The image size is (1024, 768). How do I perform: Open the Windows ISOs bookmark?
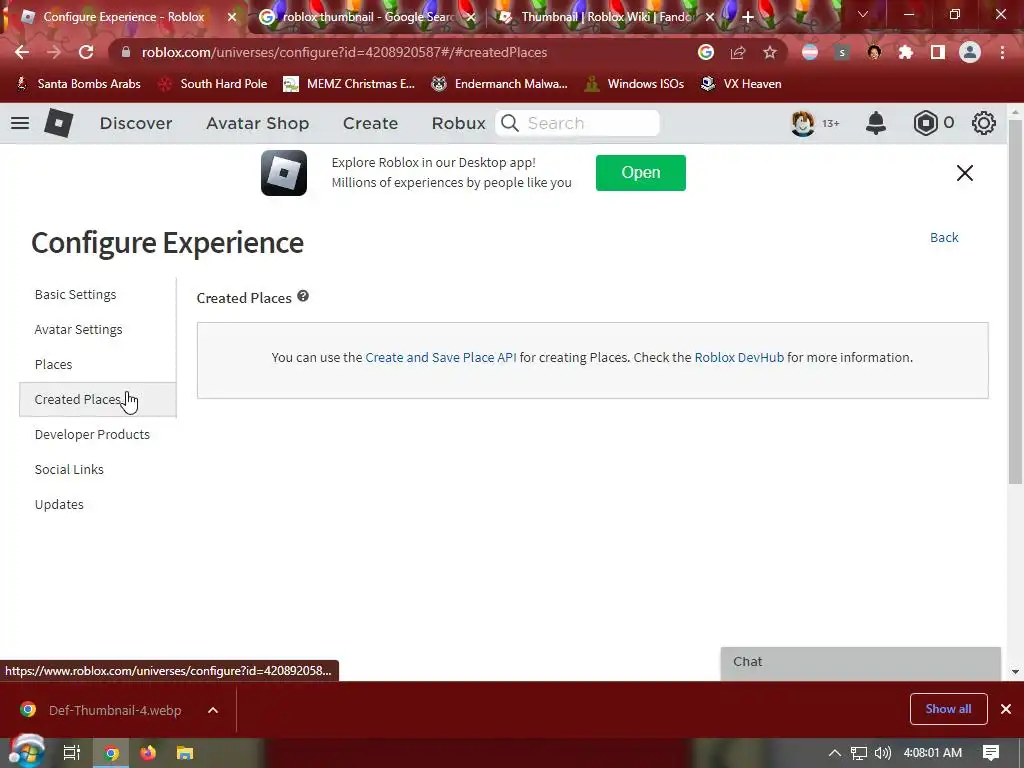pos(634,84)
